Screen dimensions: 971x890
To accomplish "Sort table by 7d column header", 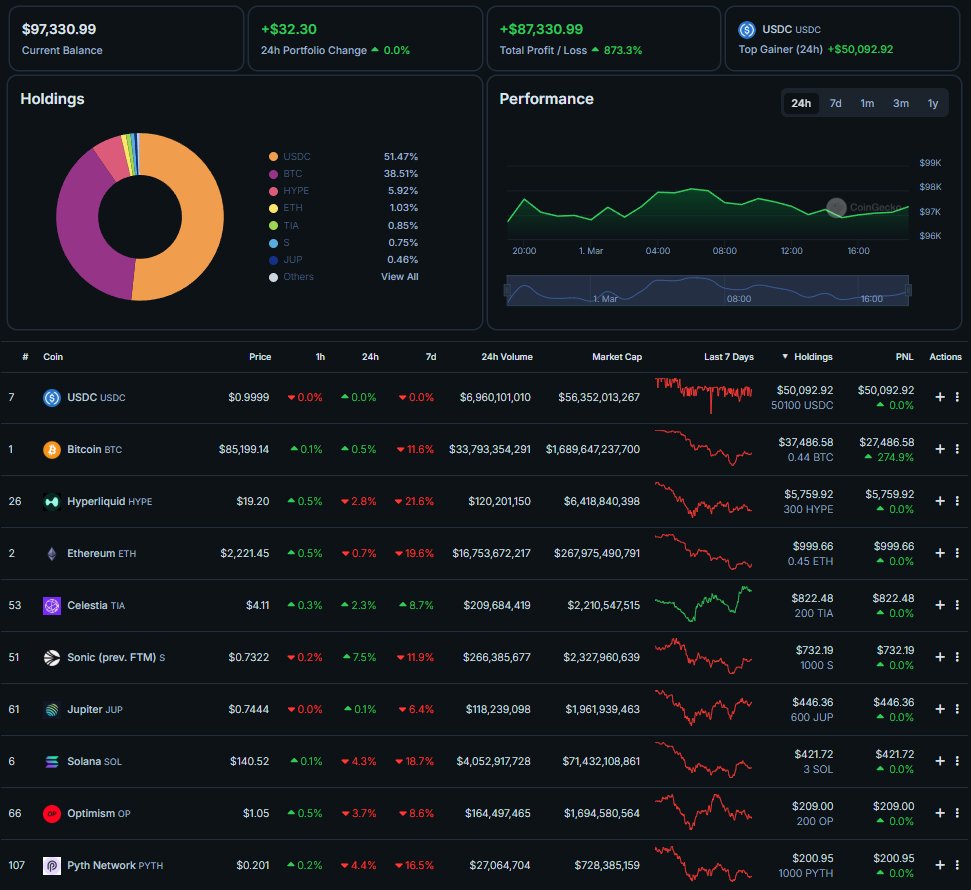I will coord(431,357).
